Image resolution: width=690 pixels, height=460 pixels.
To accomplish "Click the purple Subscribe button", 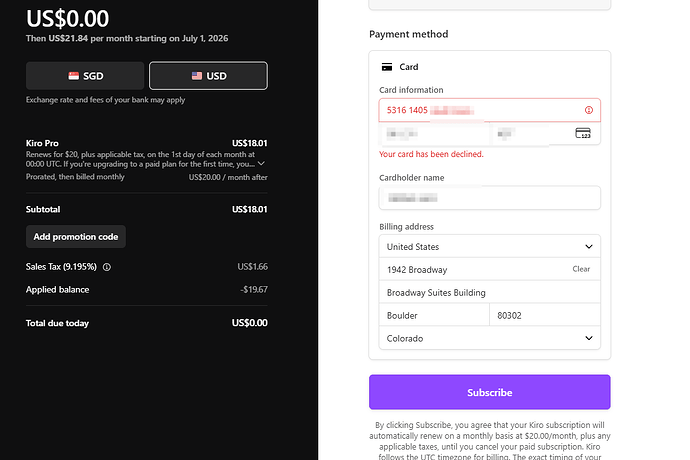I will (489, 392).
